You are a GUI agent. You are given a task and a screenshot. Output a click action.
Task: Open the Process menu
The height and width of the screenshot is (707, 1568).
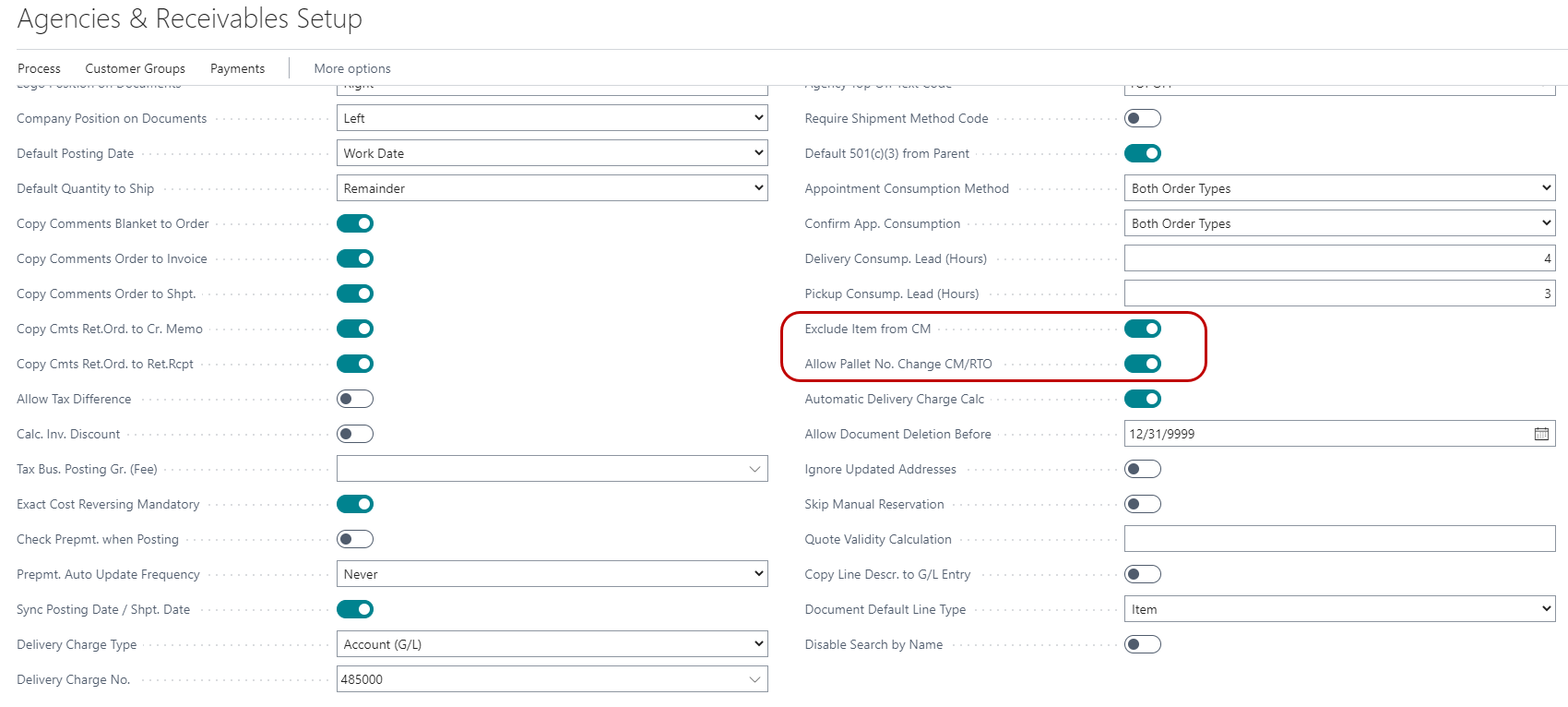pyautogui.click(x=39, y=68)
